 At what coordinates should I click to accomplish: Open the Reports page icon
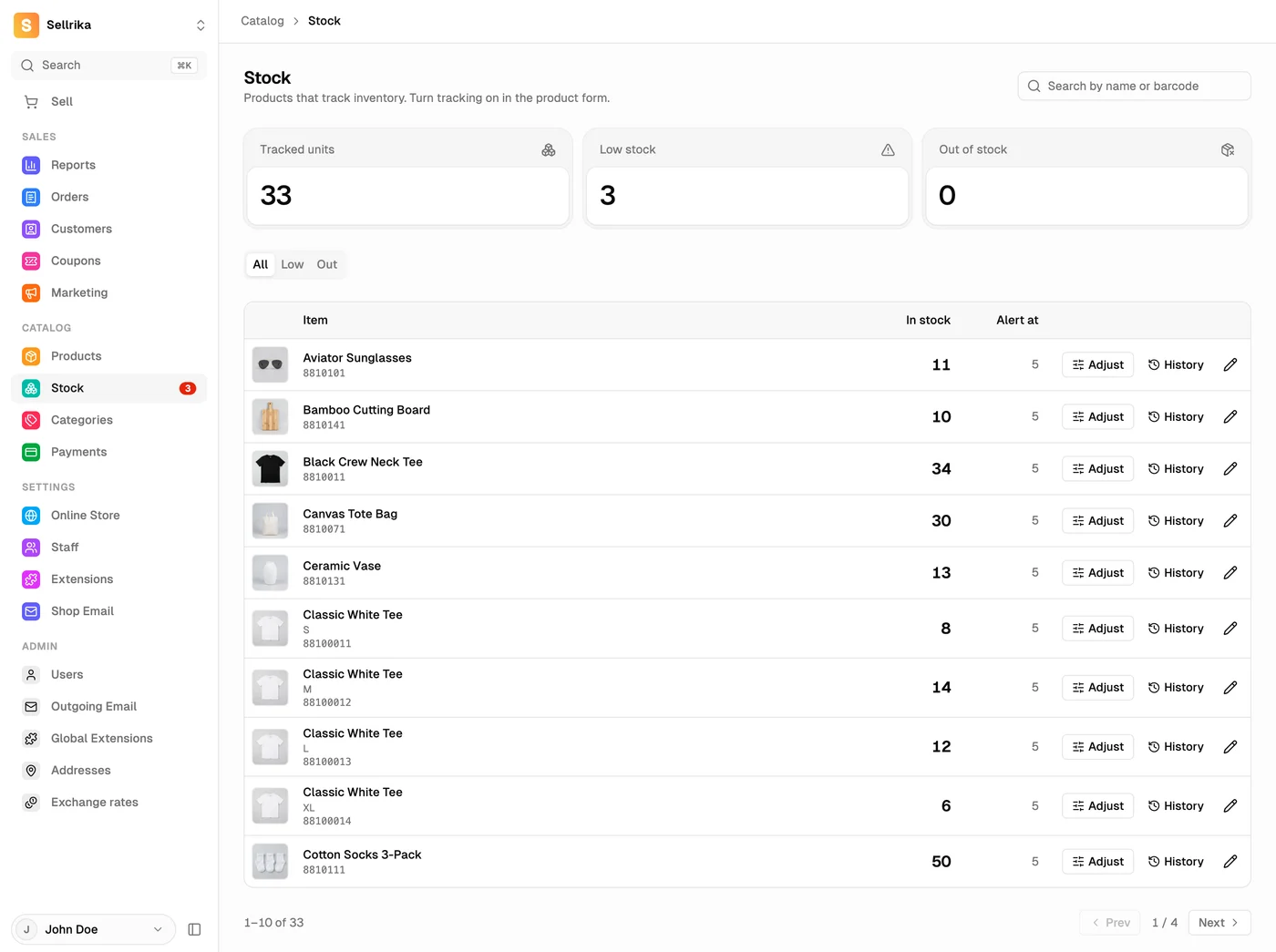[x=31, y=165]
